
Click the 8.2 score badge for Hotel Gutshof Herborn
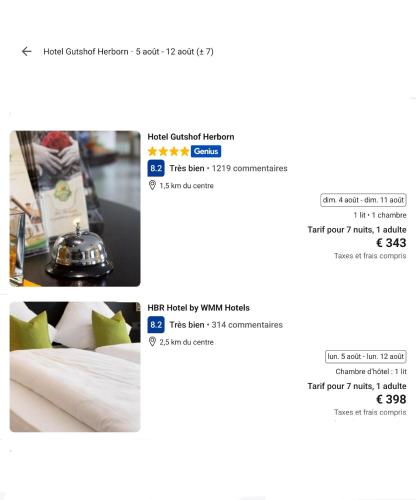point(156,168)
